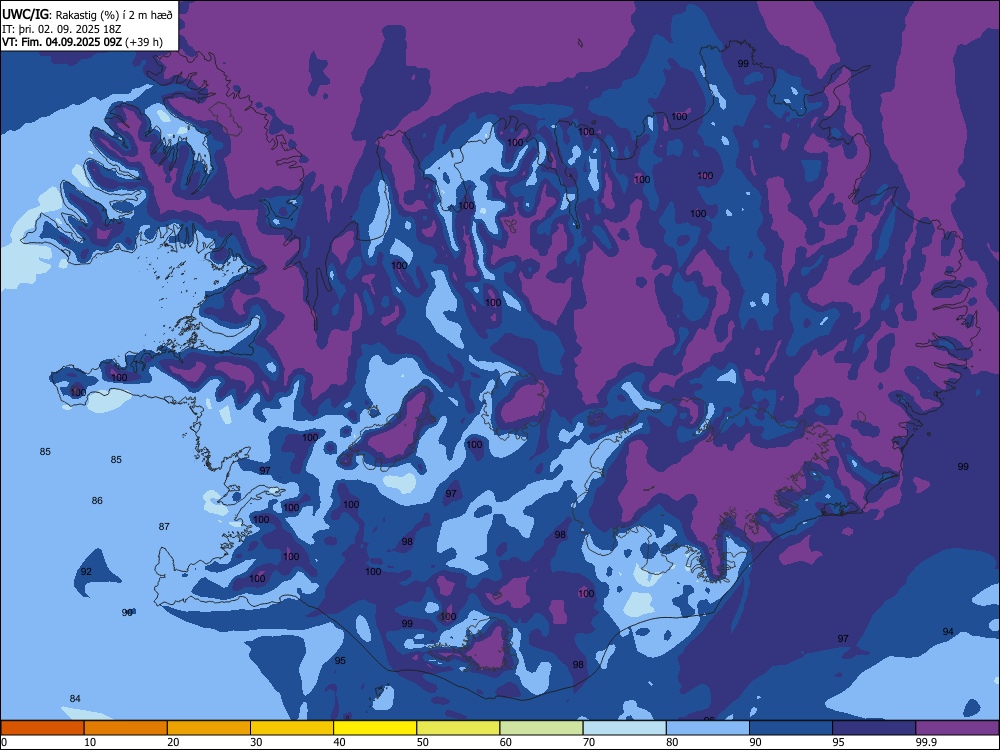The image size is (1000, 750).
Task: Click the legend tick label "40"
Action: coord(339,742)
